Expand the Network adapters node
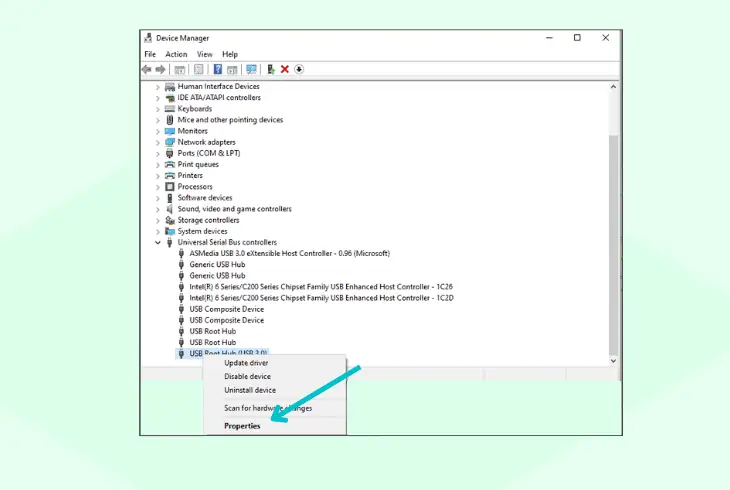The width and height of the screenshot is (730, 490). (x=157, y=143)
